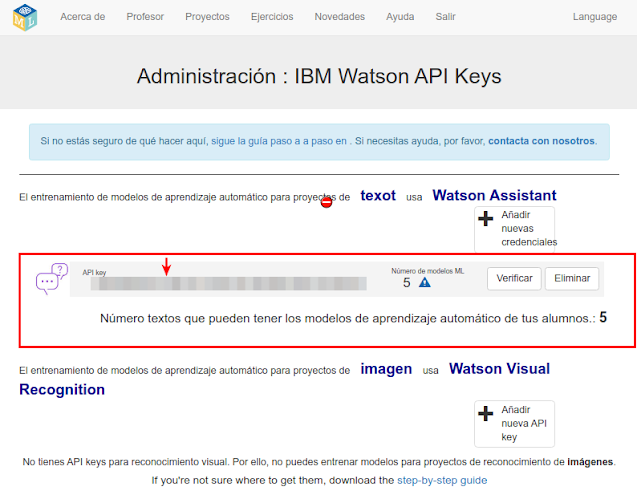The width and height of the screenshot is (637, 499).
Task: Add new Watson Assistant credentials
Action: pyautogui.click(x=514, y=229)
